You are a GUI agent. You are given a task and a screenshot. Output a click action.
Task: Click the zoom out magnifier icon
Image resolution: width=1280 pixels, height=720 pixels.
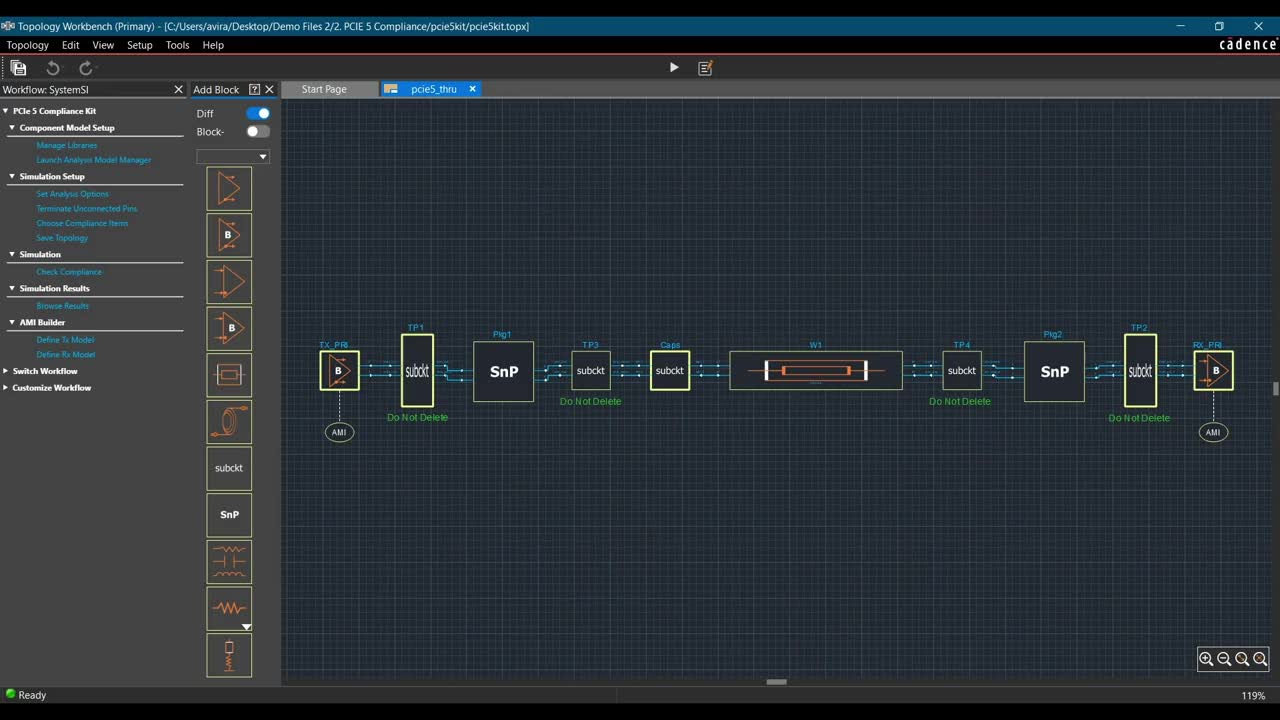click(1224, 659)
